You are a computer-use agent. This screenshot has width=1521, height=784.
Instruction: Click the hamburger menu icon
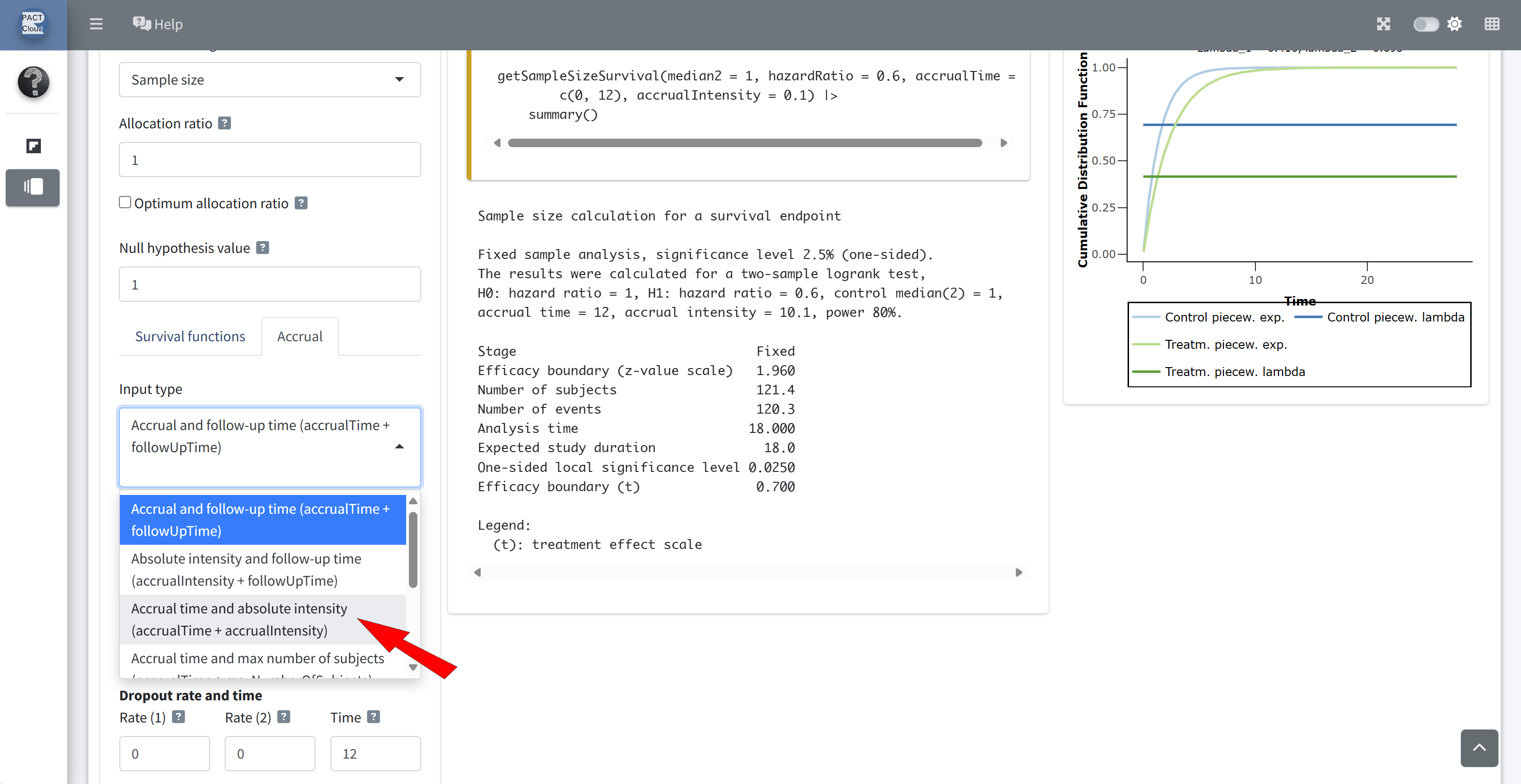(96, 24)
